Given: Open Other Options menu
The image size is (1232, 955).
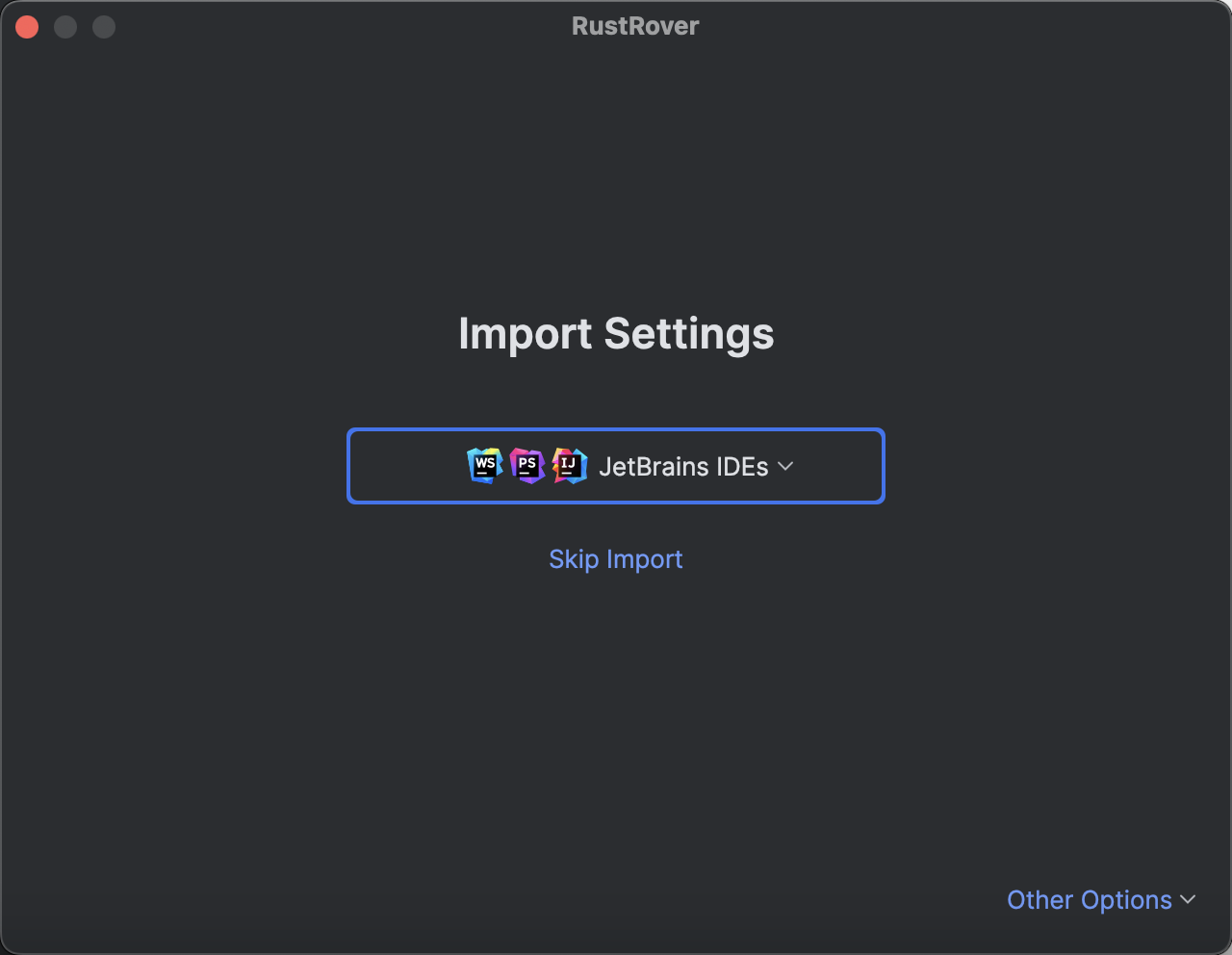Looking at the screenshot, I should [x=1100, y=899].
